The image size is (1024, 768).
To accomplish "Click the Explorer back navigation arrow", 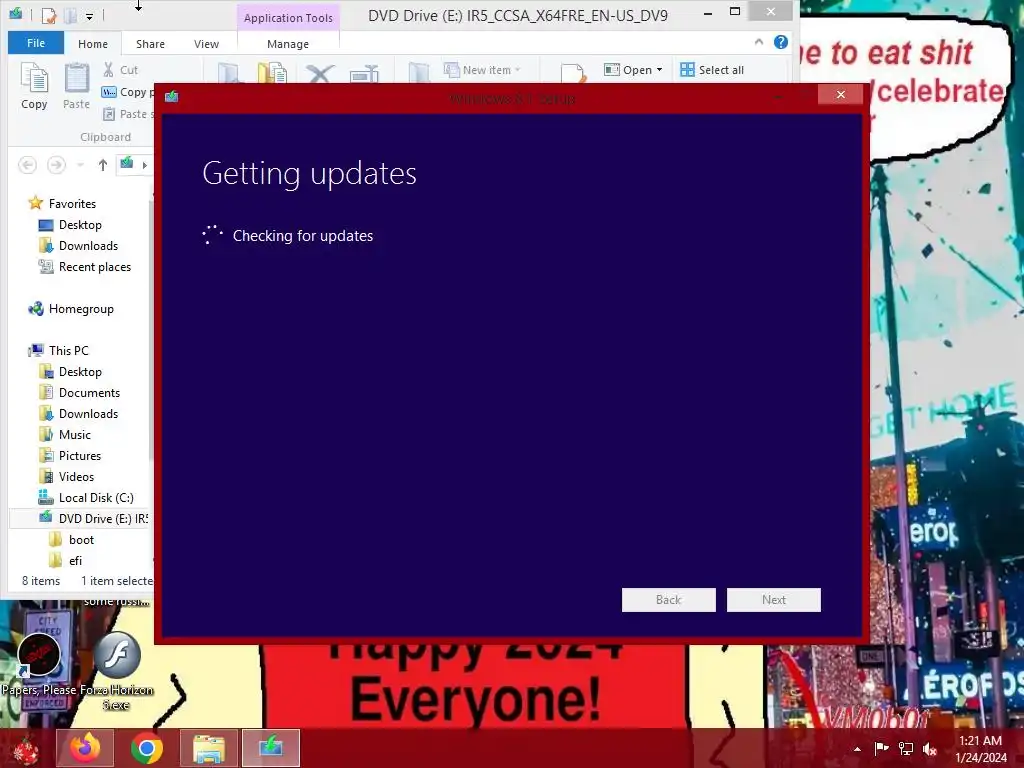I will pyautogui.click(x=27, y=165).
